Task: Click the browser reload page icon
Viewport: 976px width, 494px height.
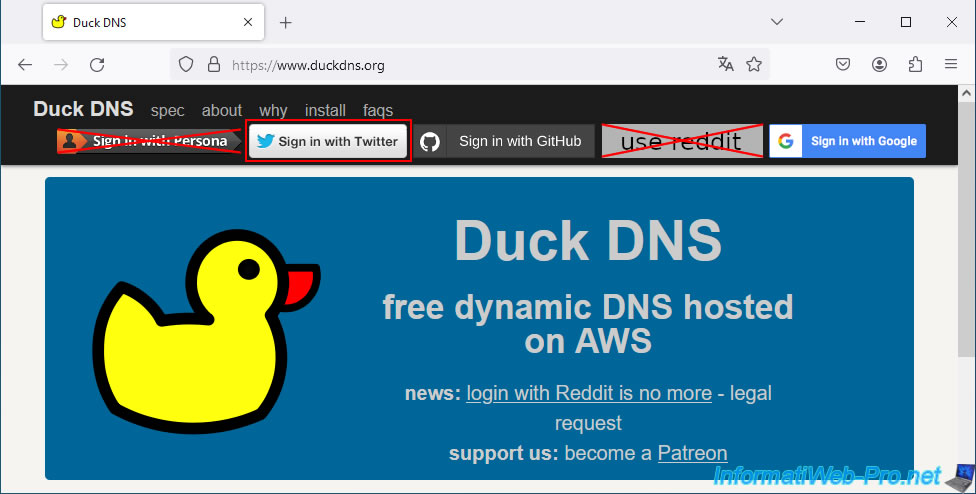Action: [97, 65]
